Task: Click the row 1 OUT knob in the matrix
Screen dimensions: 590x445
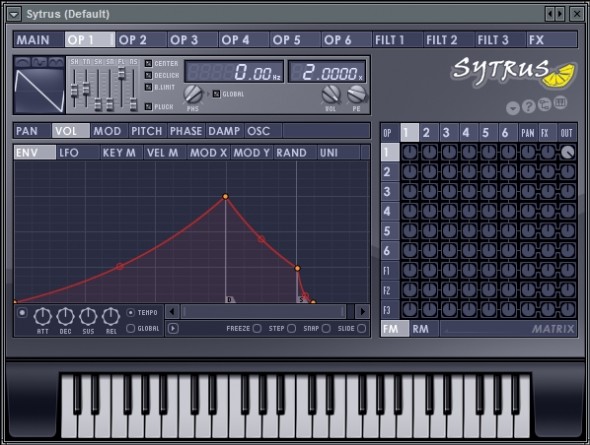Action: coord(567,152)
